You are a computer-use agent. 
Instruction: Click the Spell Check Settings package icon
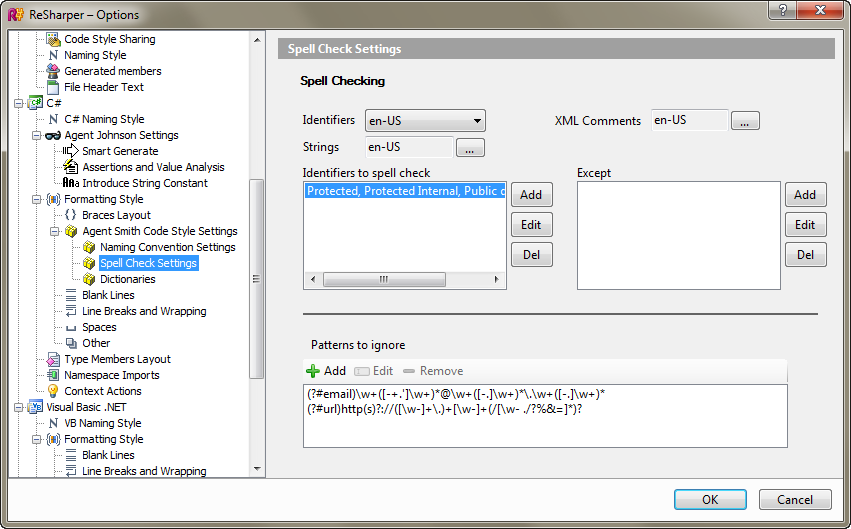[89, 263]
